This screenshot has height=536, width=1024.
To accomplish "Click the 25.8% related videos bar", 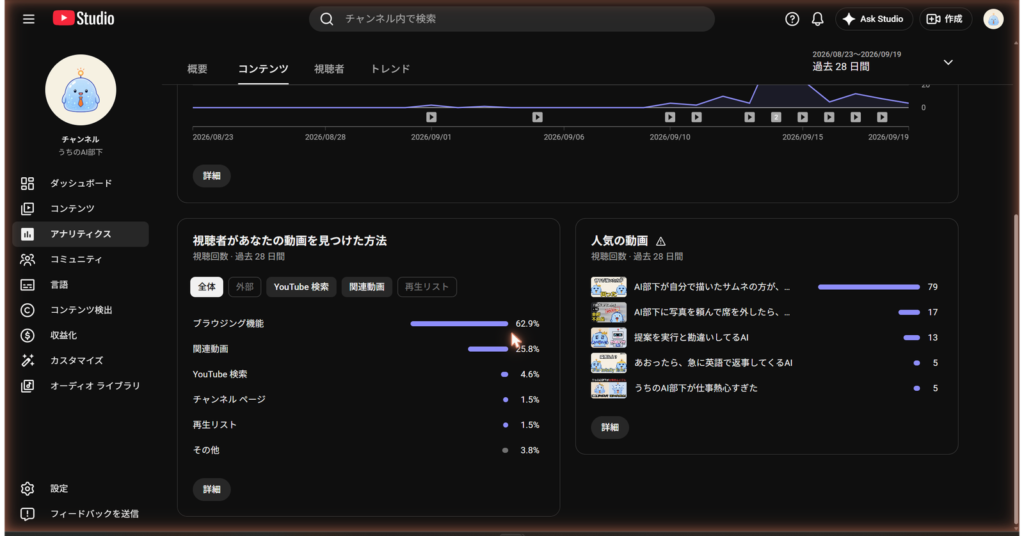I will tap(488, 349).
